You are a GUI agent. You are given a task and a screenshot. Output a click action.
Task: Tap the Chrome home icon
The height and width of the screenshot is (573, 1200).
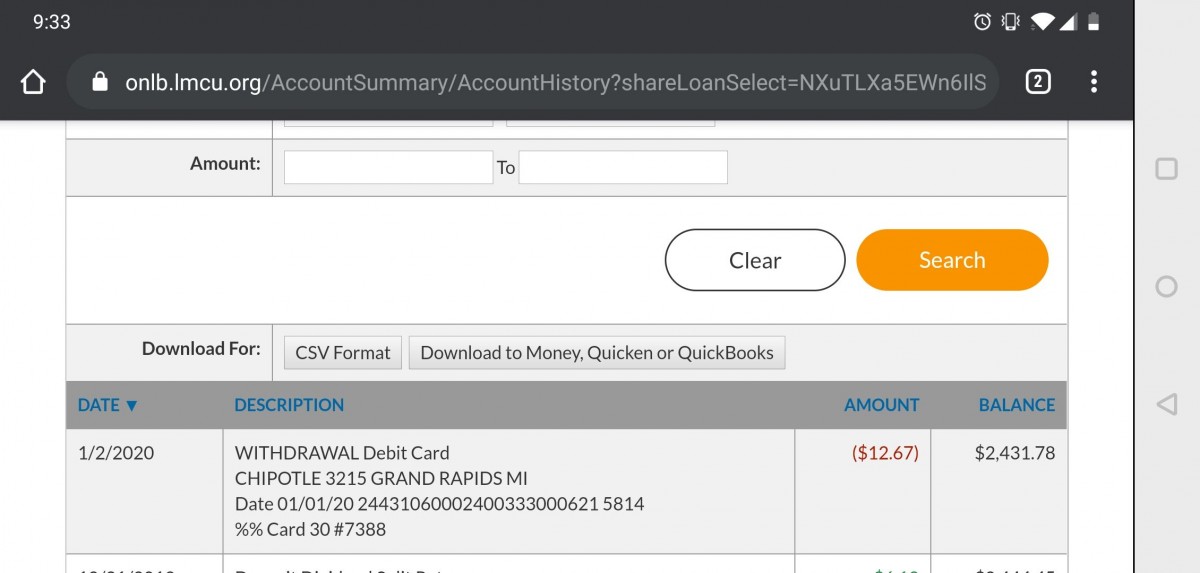click(33, 81)
